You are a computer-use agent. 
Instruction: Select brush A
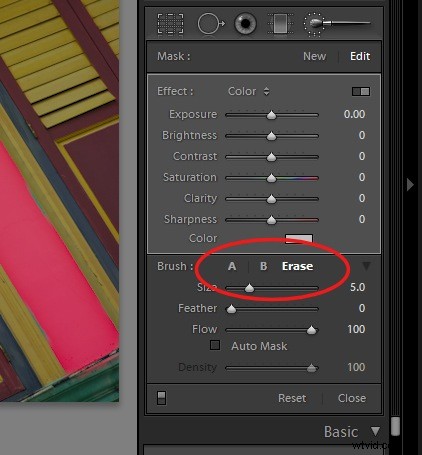click(232, 266)
